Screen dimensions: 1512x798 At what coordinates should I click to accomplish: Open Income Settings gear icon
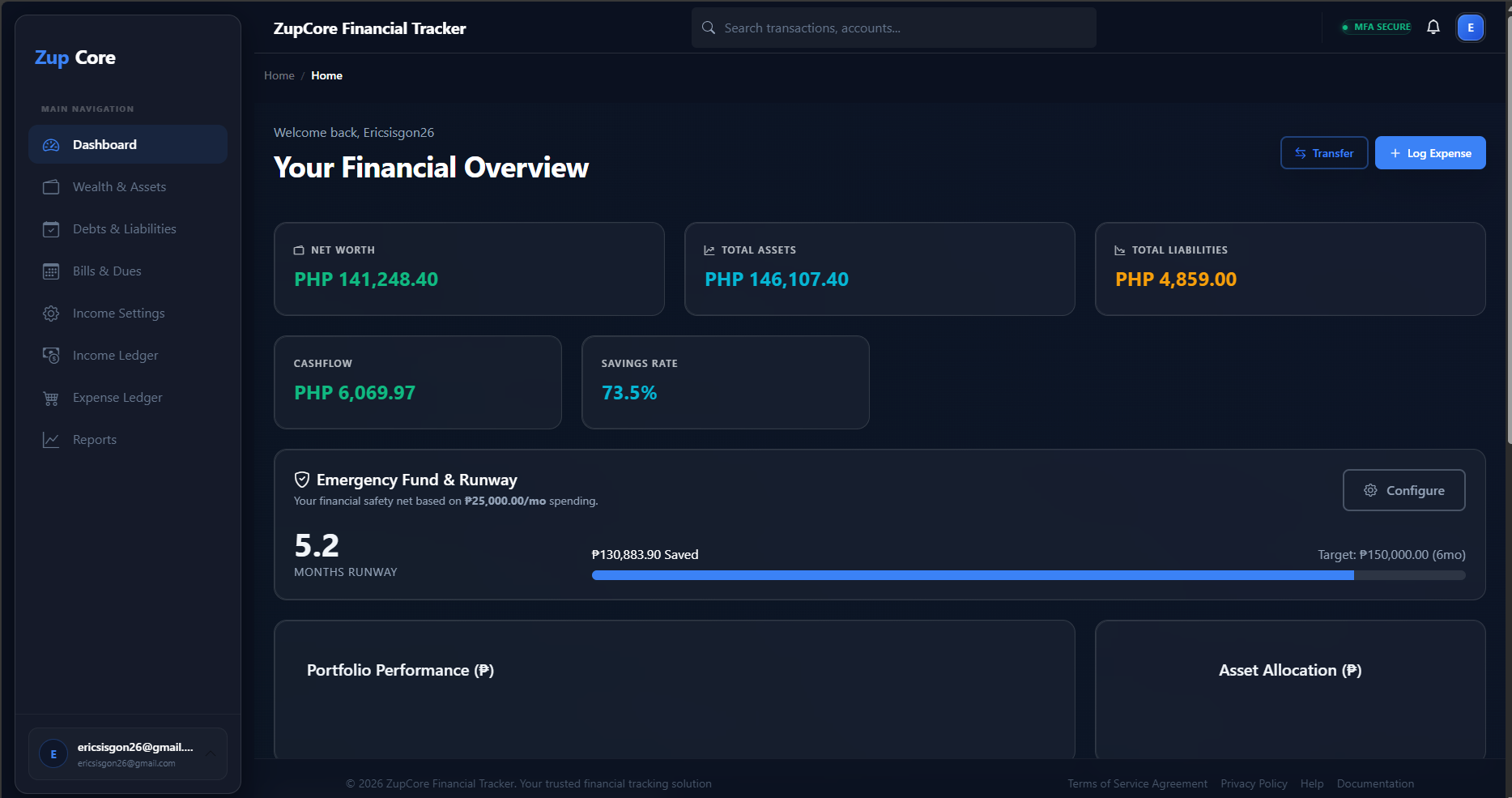(x=50, y=313)
